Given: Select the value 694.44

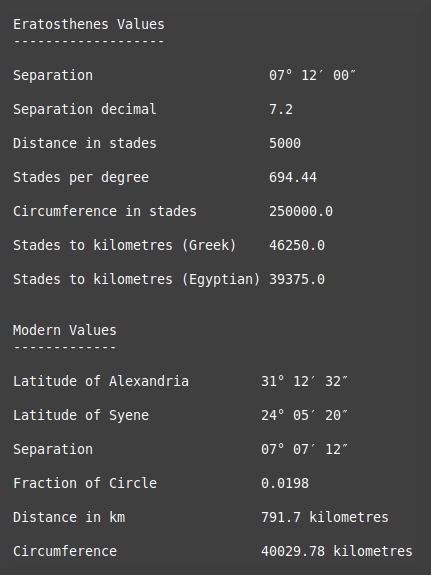Looking at the screenshot, I should tap(293, 177).
